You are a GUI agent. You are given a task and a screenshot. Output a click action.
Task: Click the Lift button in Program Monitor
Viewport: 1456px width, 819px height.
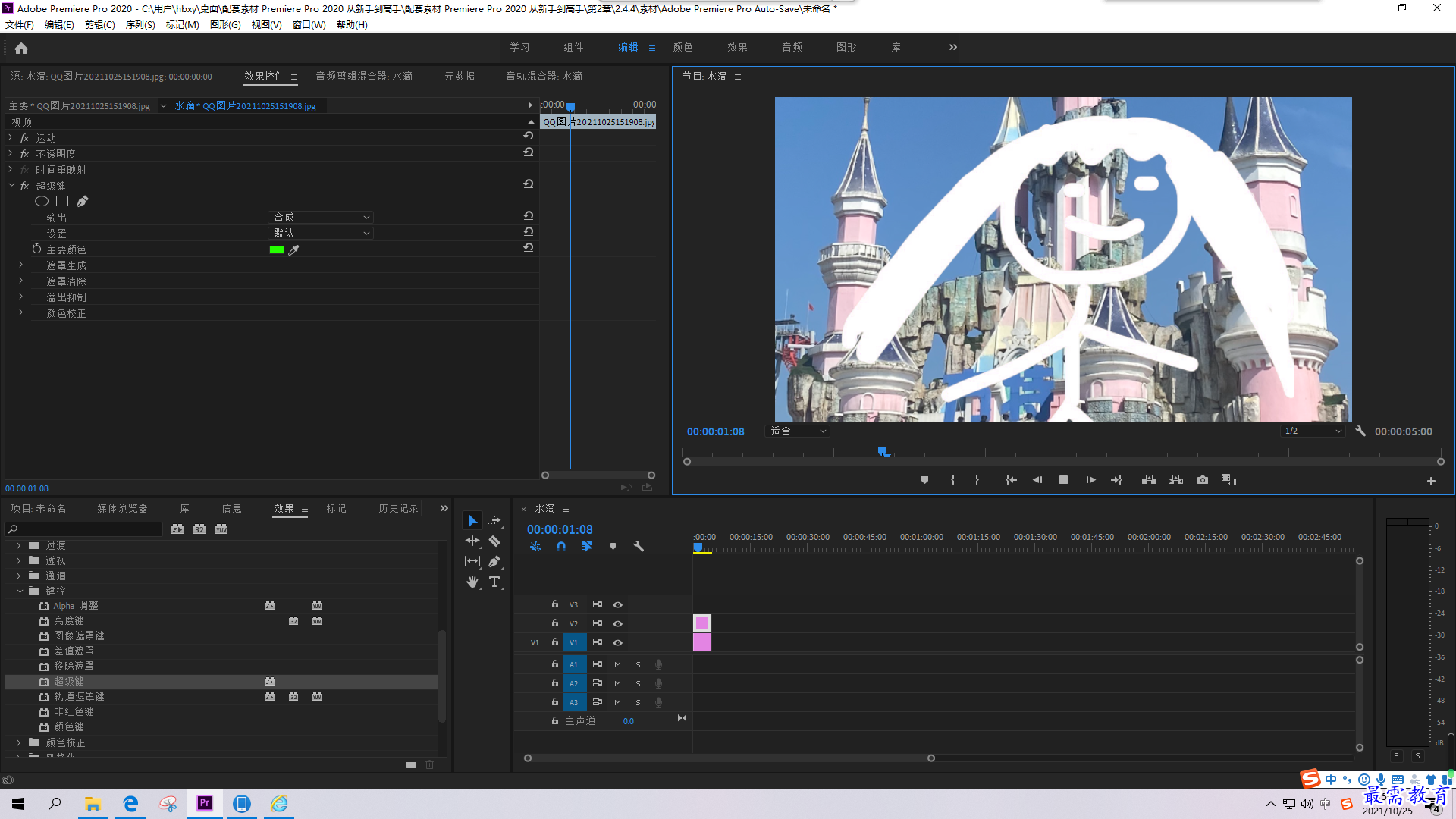1149,480
